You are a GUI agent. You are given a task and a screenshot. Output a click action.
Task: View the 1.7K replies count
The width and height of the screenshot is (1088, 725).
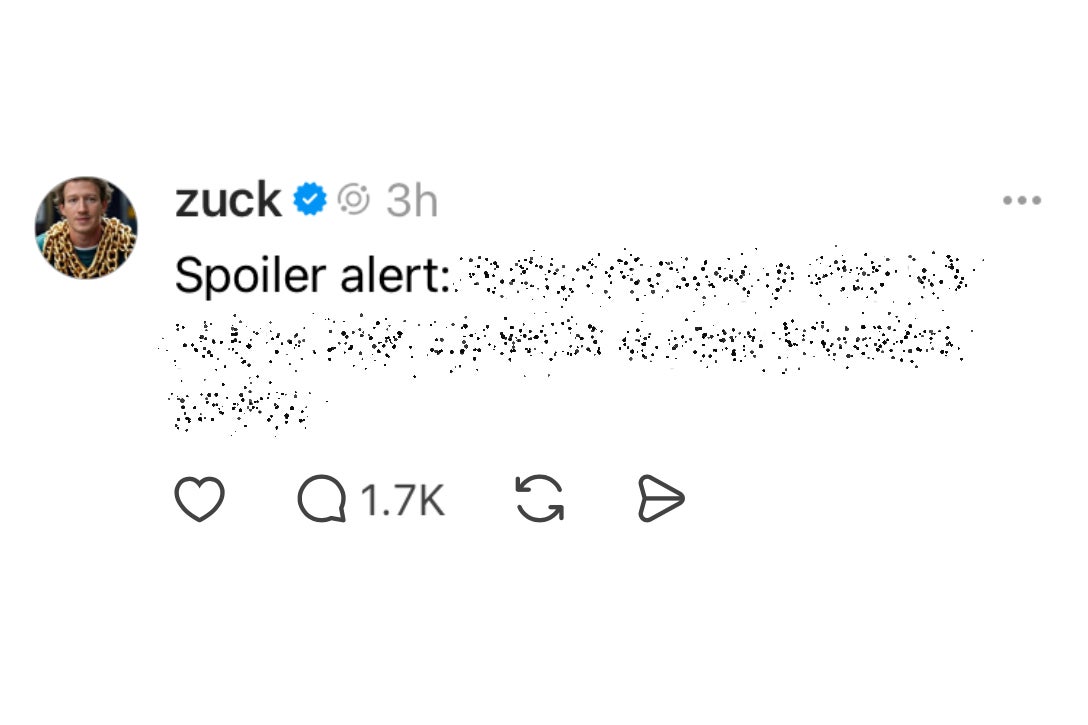[x=402, y=499]
